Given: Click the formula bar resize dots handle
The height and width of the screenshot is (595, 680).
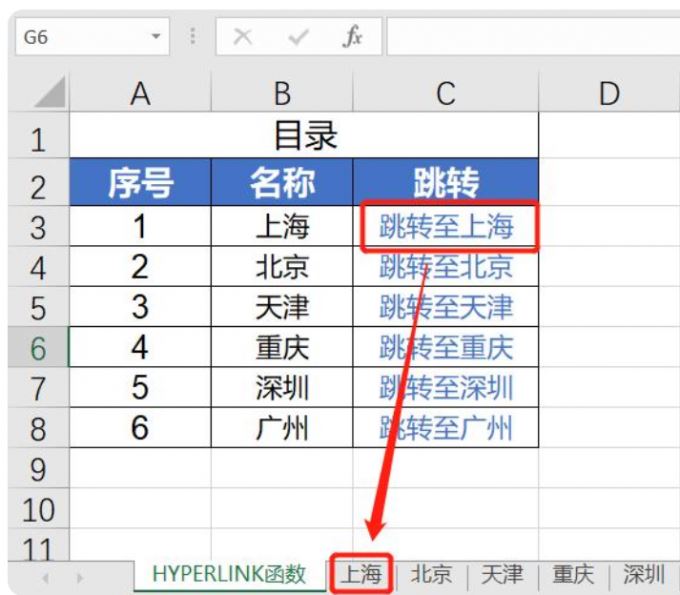Looking at the screenshot, I should click(x=193, y=36).
